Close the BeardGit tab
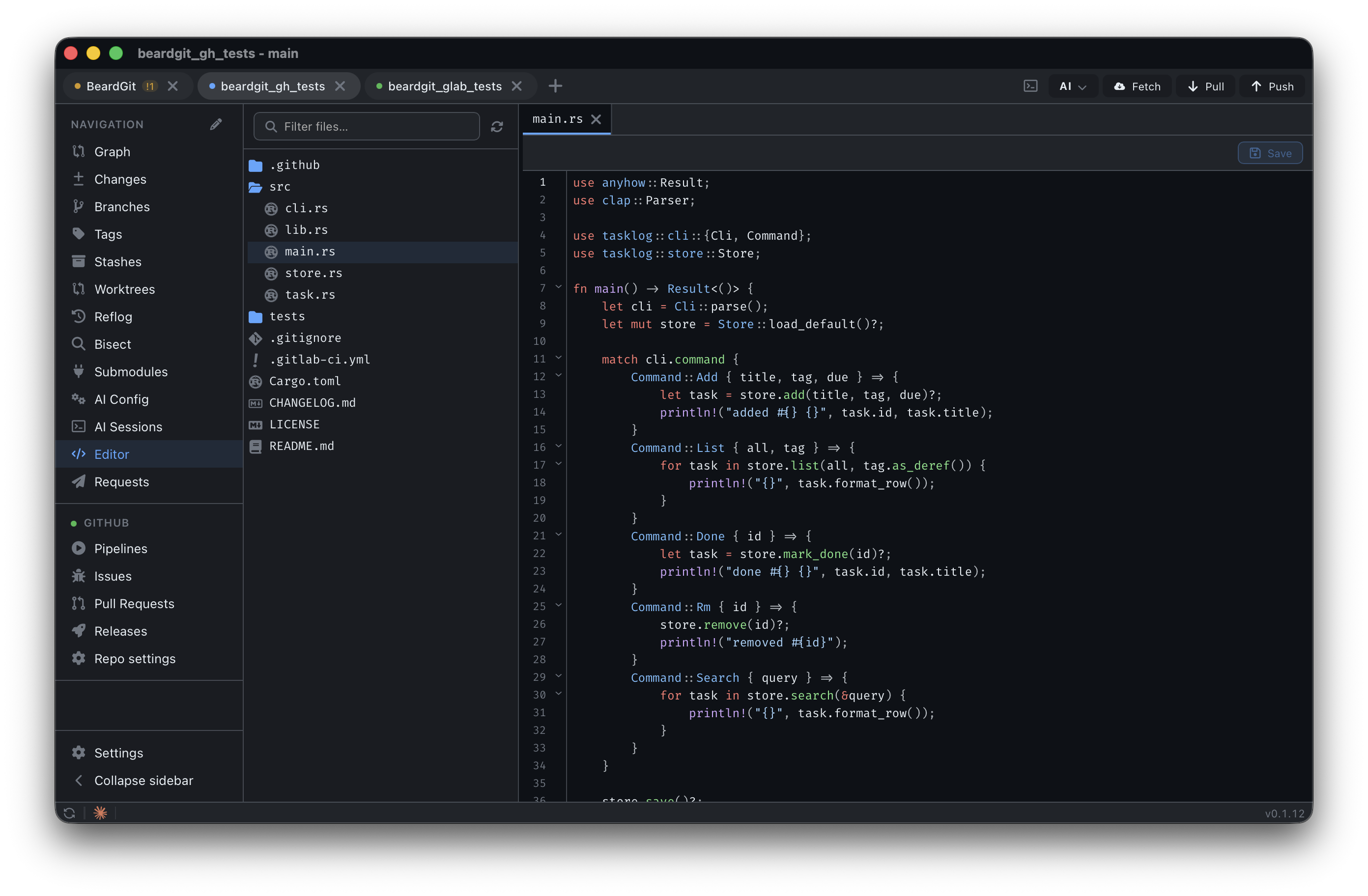Image resolution: width=1368 pixels, height=896 pixels. [x=172, y=86]
